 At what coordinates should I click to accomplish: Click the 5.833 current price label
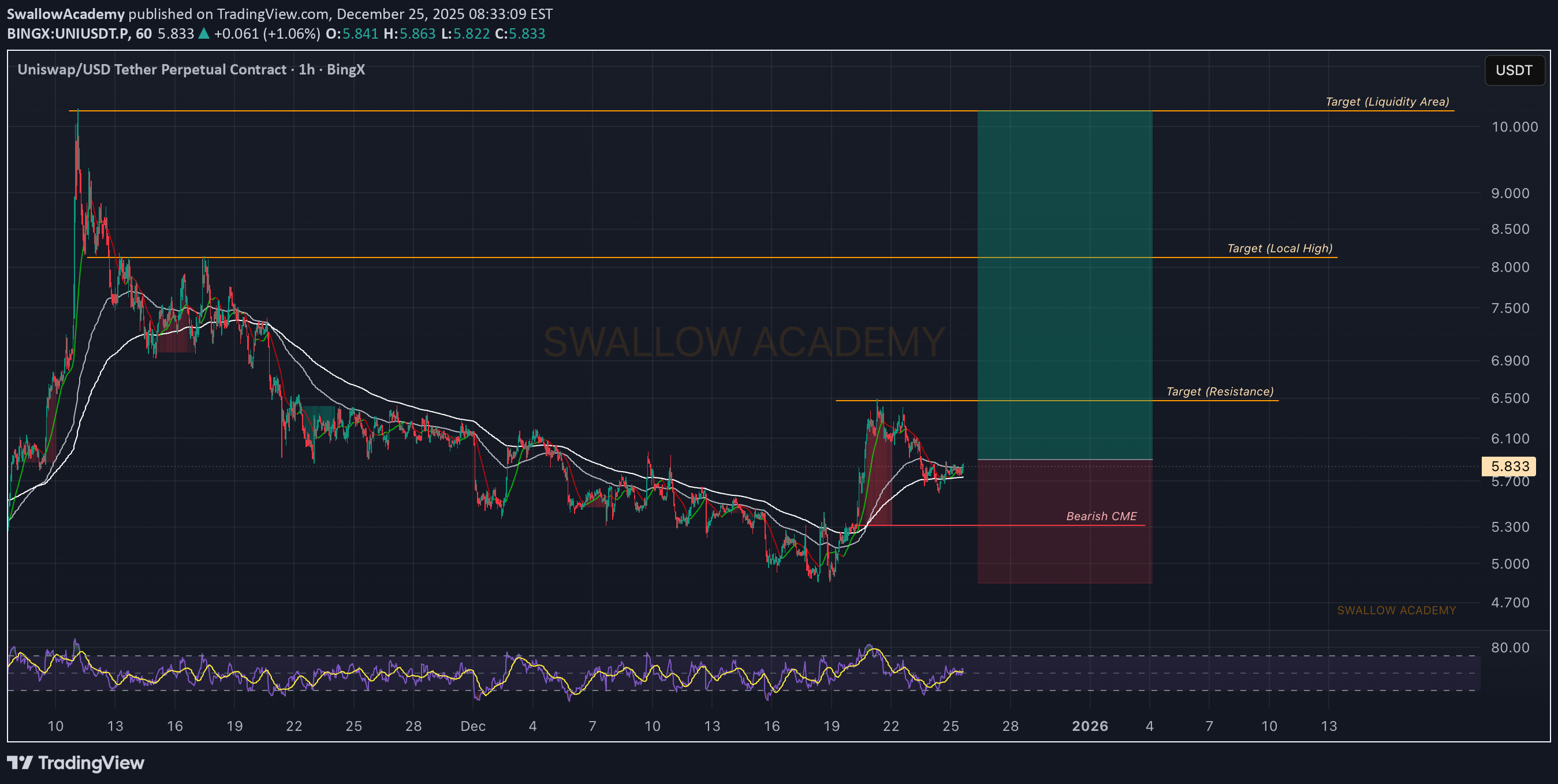1509,466
